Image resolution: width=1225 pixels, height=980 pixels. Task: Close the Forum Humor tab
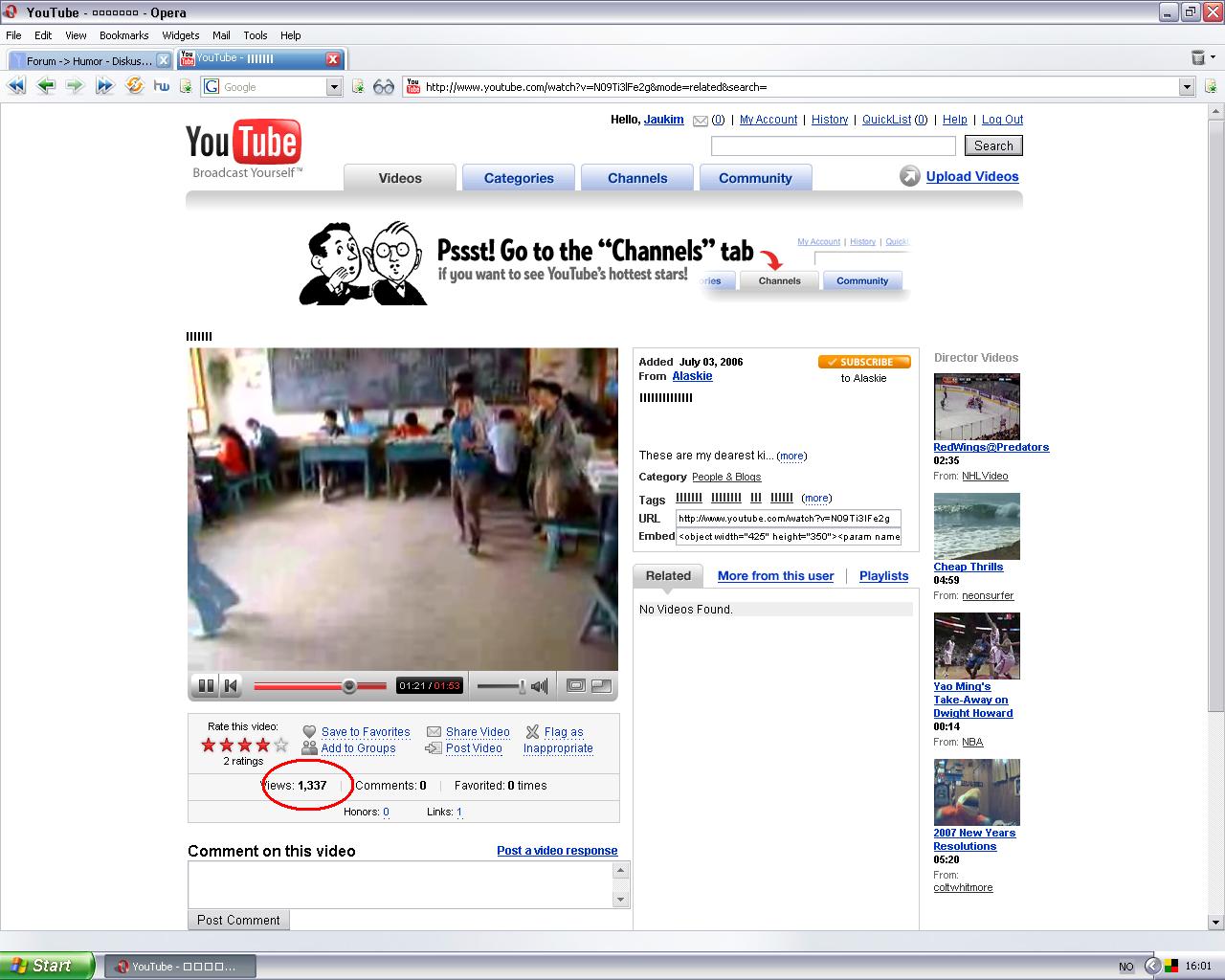(163, 60)
